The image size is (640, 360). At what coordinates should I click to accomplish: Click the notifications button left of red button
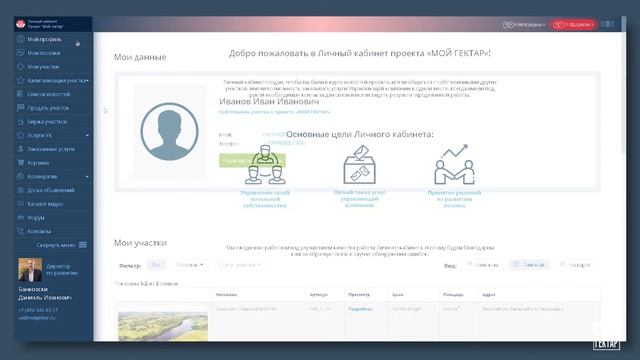pos(524,24)
